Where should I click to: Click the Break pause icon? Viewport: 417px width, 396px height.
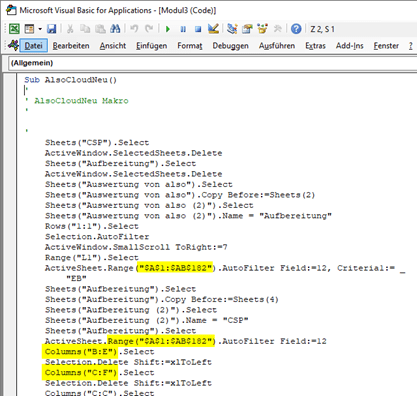pyautogui.click(x=183, y=29)
